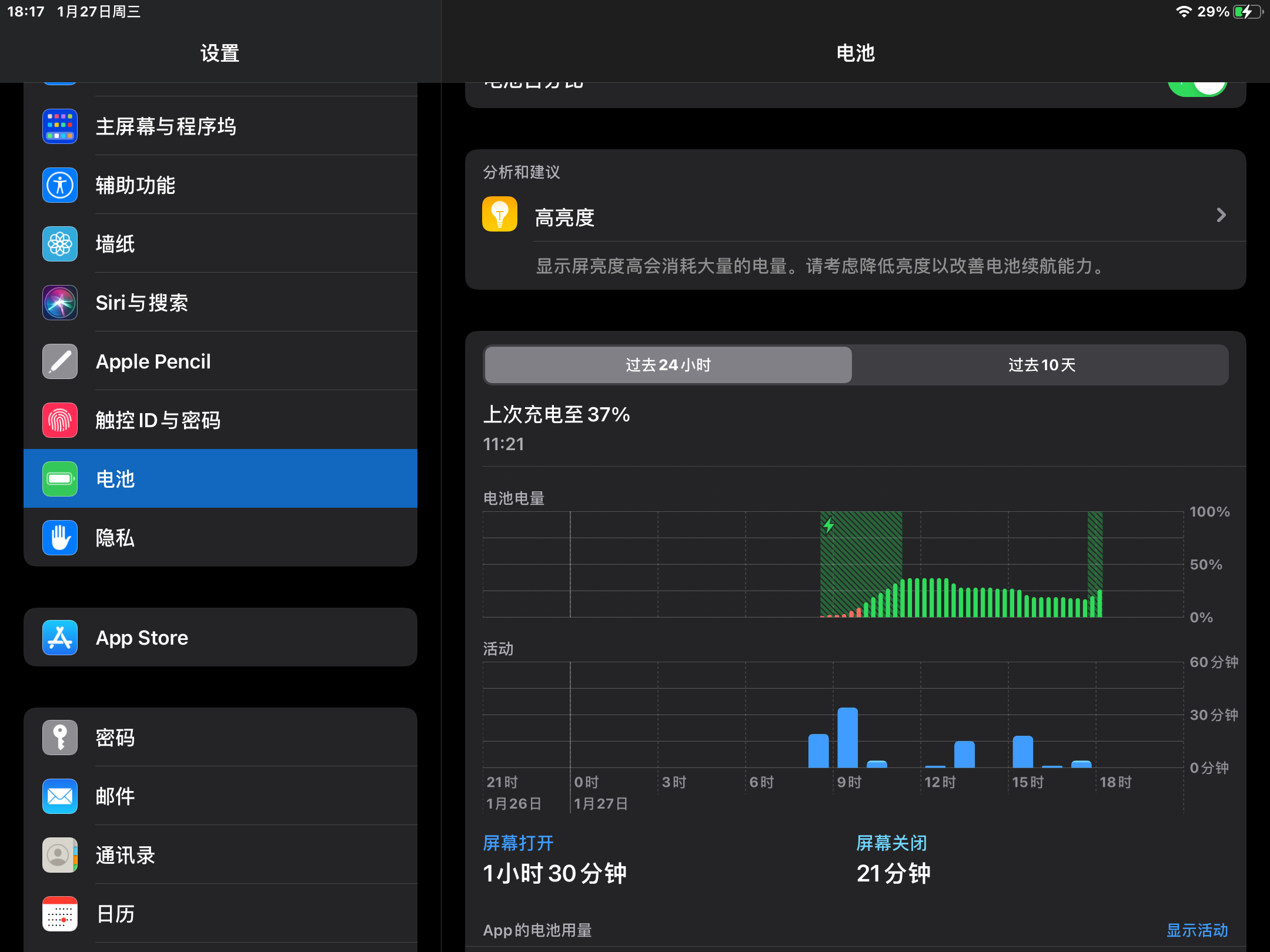Tap the Accessibility icon in sidebar
The image size is (1270, 952).
pos(60,185)
